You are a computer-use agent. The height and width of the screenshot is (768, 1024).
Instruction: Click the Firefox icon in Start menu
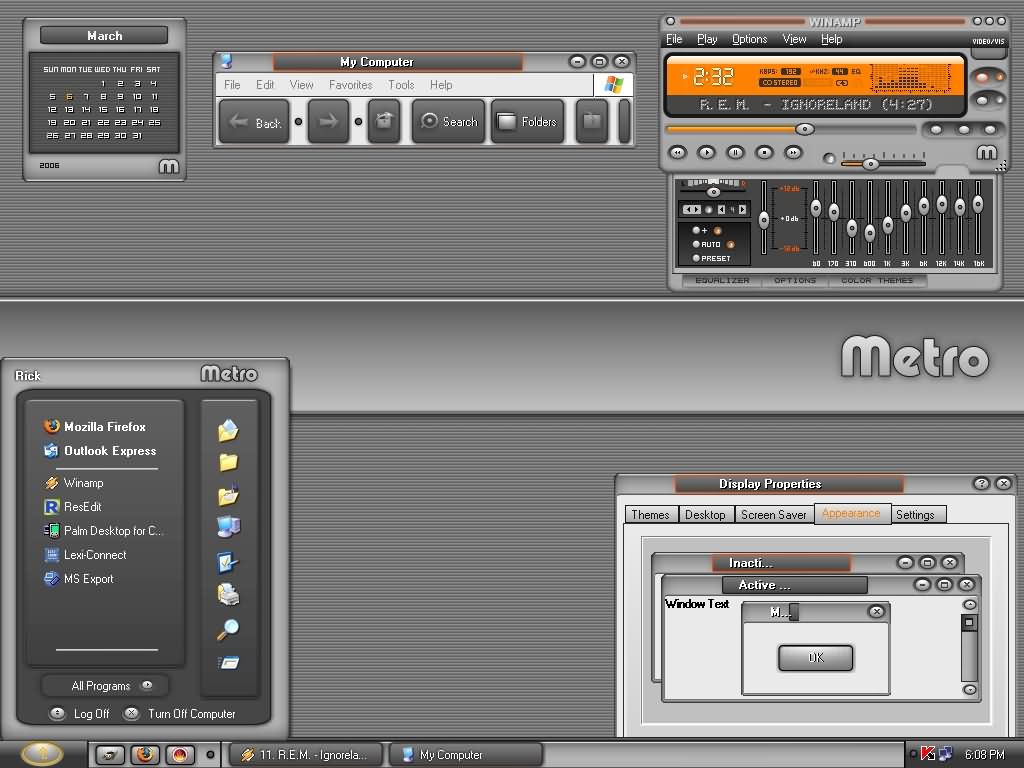tap(52, 426)
